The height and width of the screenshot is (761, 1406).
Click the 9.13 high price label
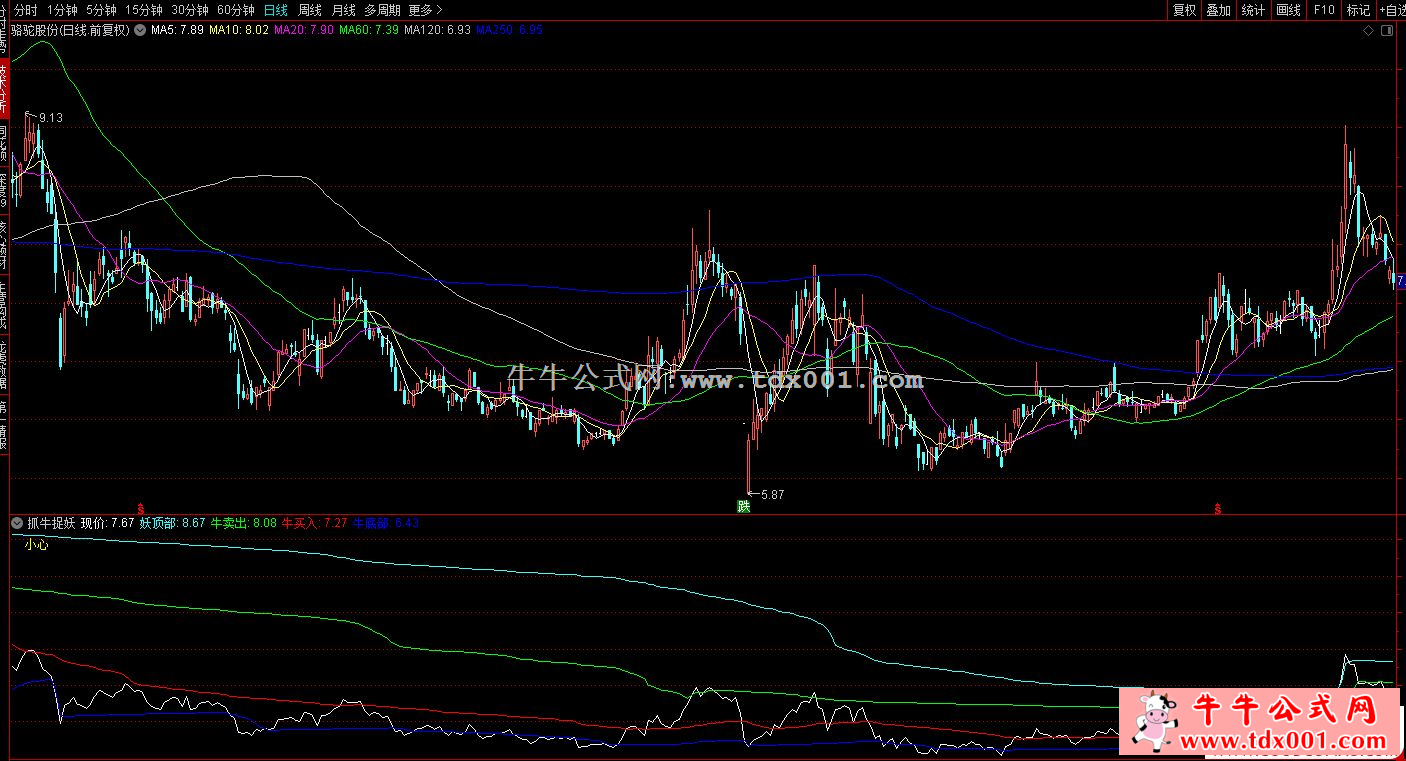[x=51, y=118]
